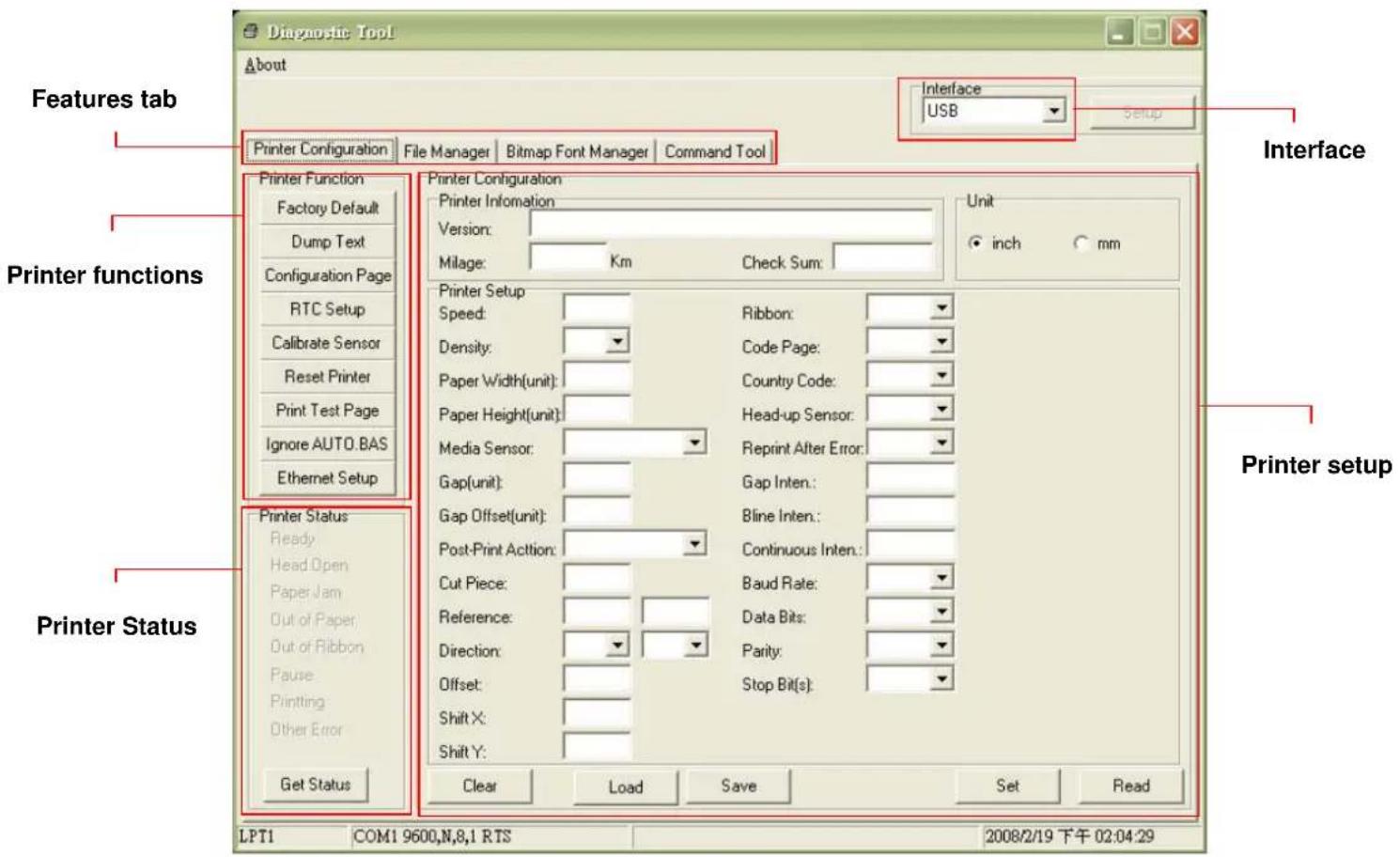Click the Dump Text button
This screenshot has width=1400, height=857.
pyautogui.click(x=327, y=242)
